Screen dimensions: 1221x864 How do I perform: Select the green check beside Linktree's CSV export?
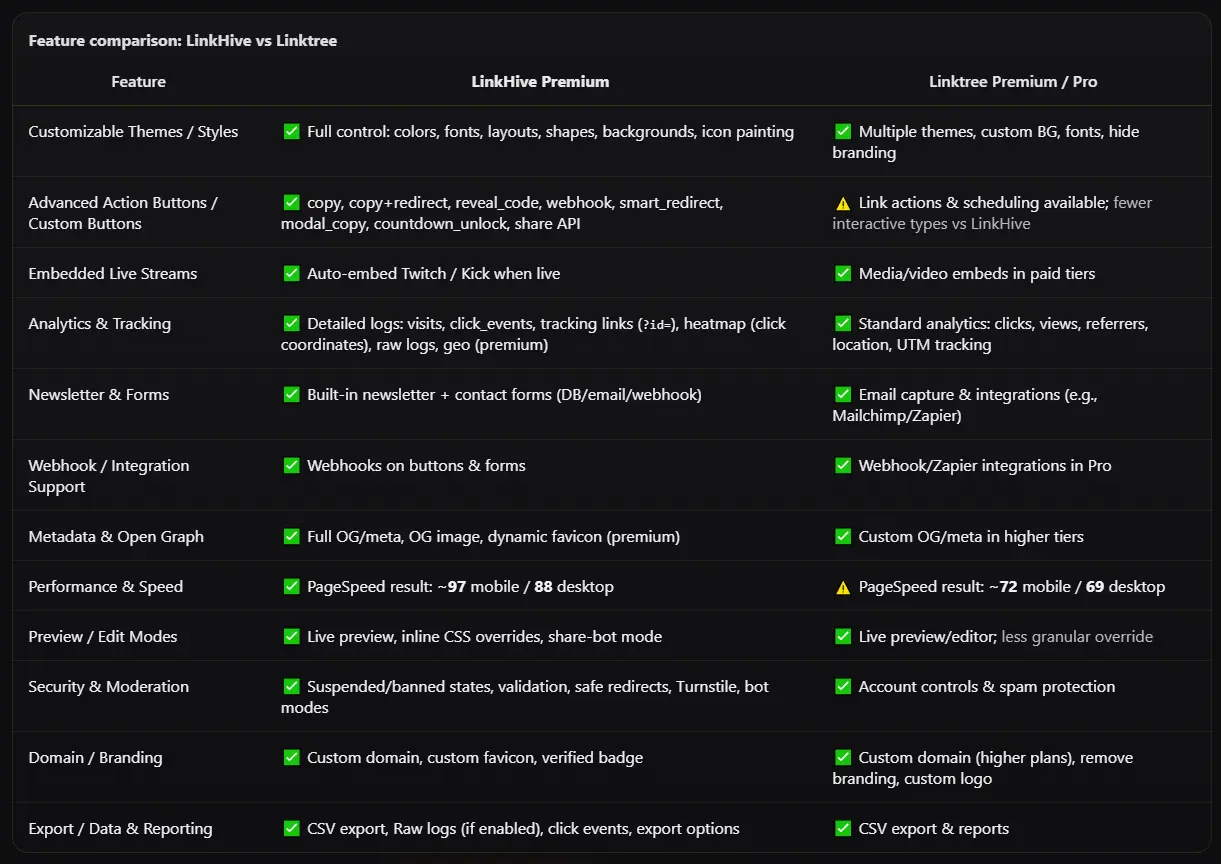coord(842,828)
